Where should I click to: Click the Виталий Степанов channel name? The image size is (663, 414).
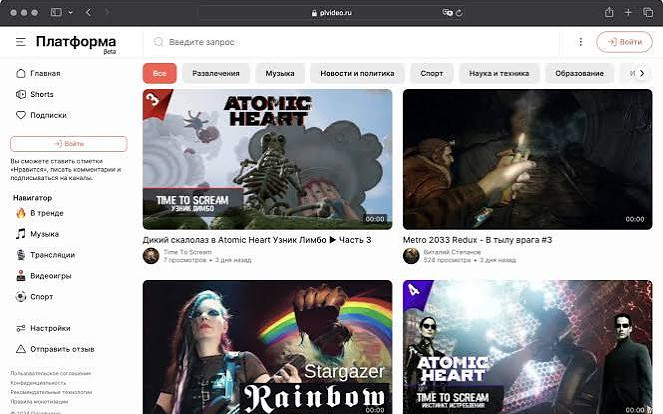452,252
